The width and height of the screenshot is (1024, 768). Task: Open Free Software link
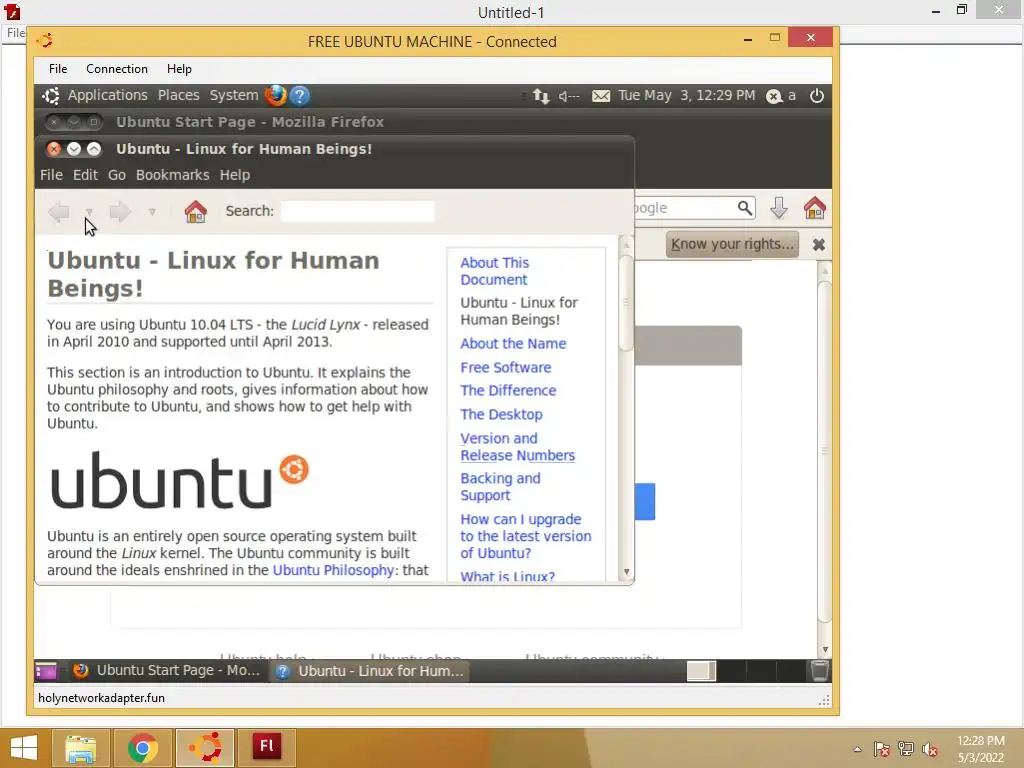point(505,368)
